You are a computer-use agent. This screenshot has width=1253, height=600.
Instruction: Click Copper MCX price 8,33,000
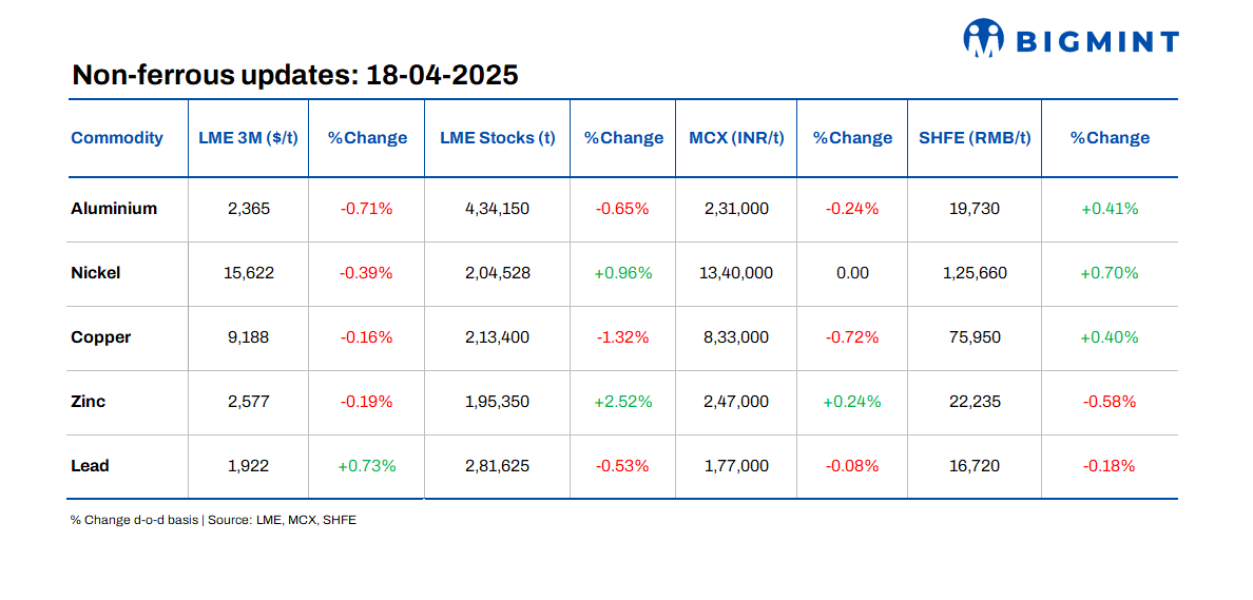pos(736,337)
